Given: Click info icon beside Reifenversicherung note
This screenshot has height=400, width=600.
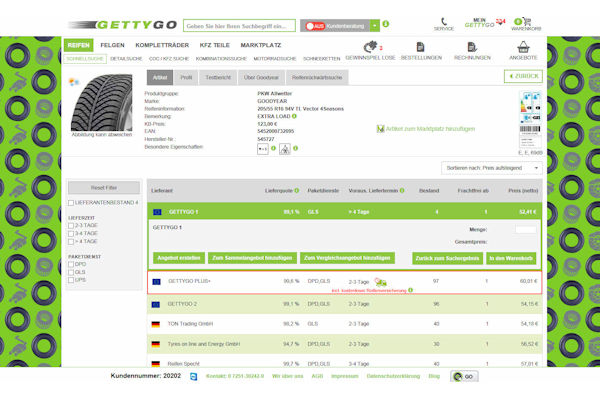Looking at the screenshot, I should tap(410, 290).
